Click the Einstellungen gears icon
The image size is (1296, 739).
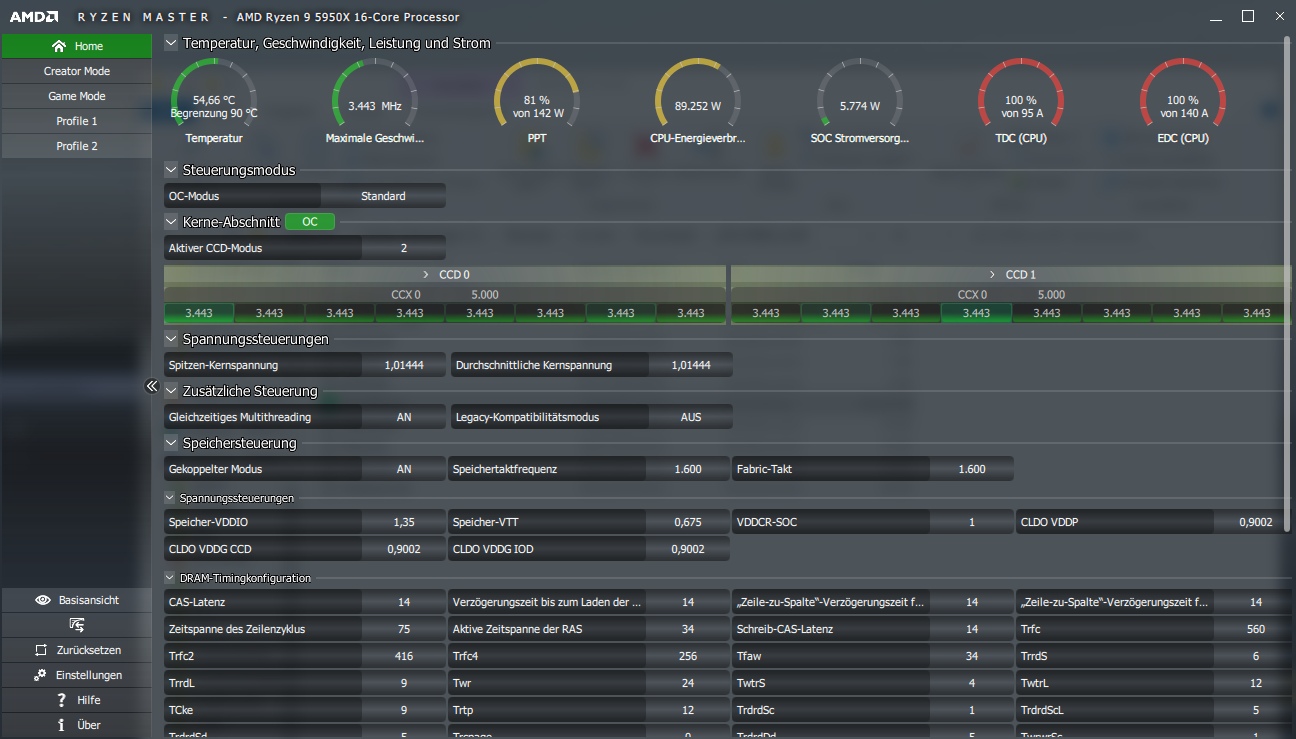coord(40,675)
